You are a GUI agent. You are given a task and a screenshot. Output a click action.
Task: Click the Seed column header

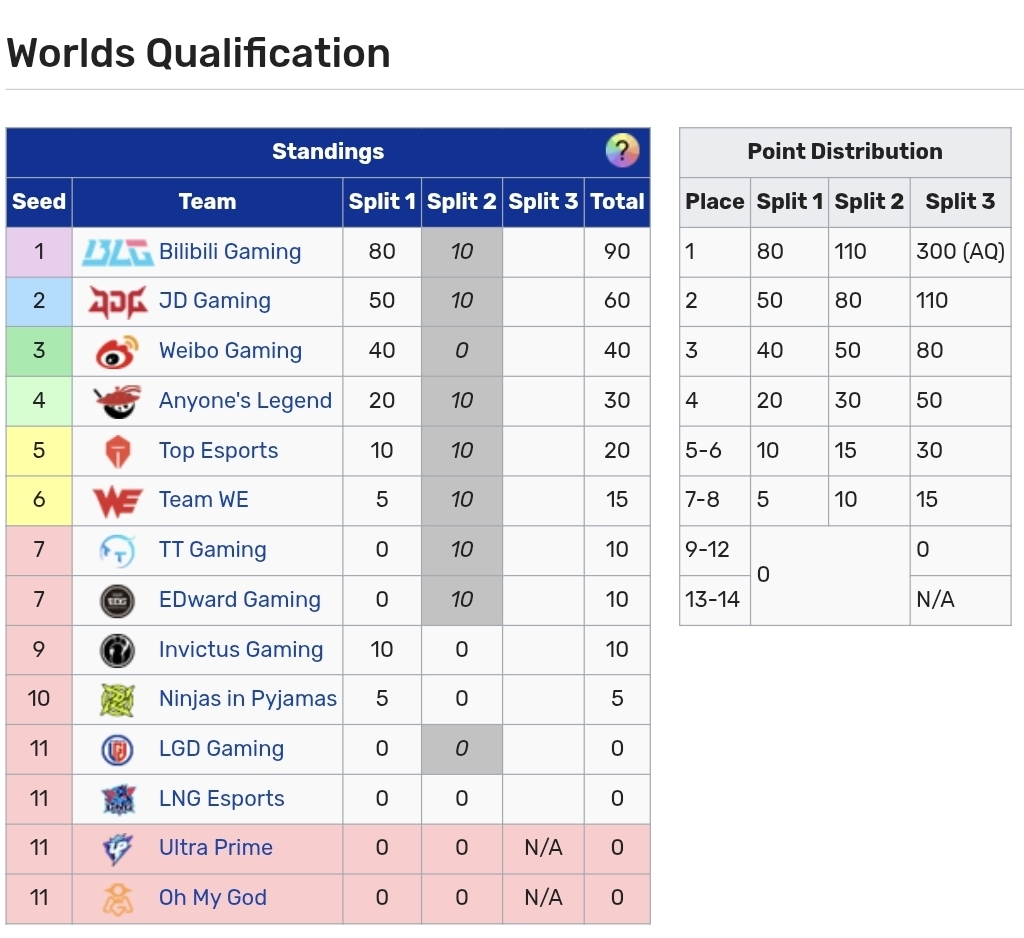pyautogui.click(x=39, y=202)
